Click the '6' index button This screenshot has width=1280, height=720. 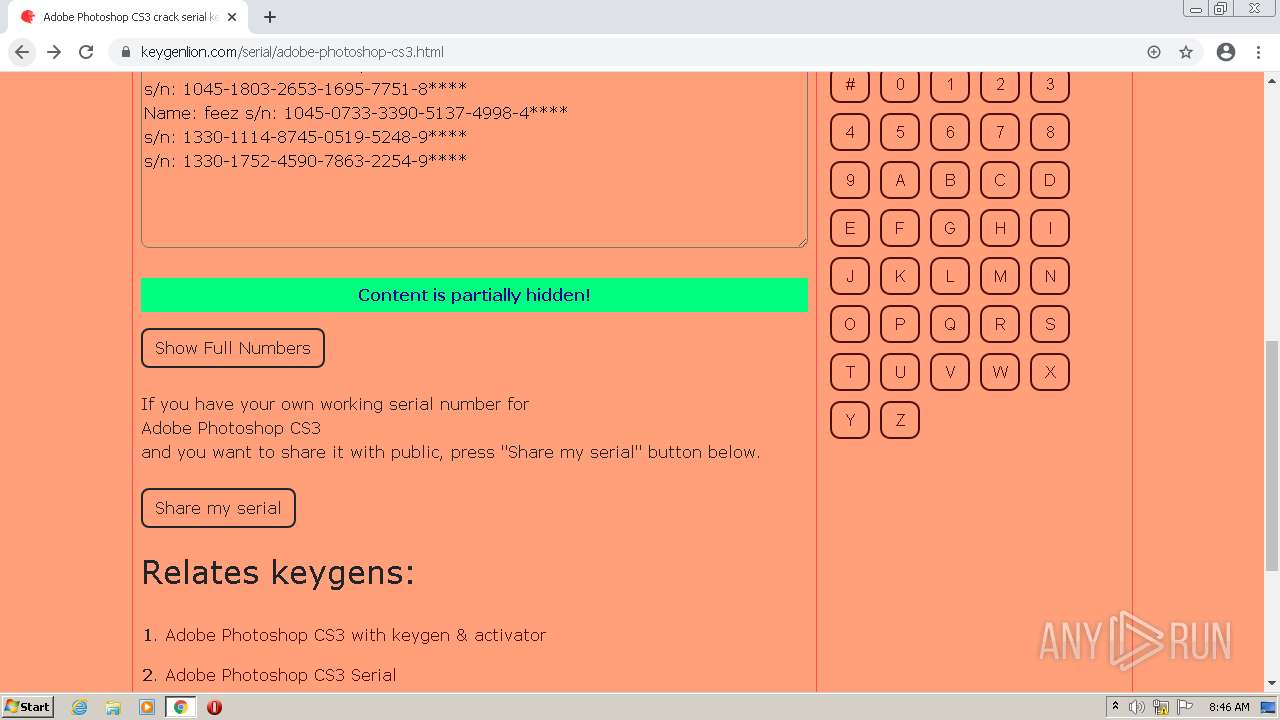point(950,132)
